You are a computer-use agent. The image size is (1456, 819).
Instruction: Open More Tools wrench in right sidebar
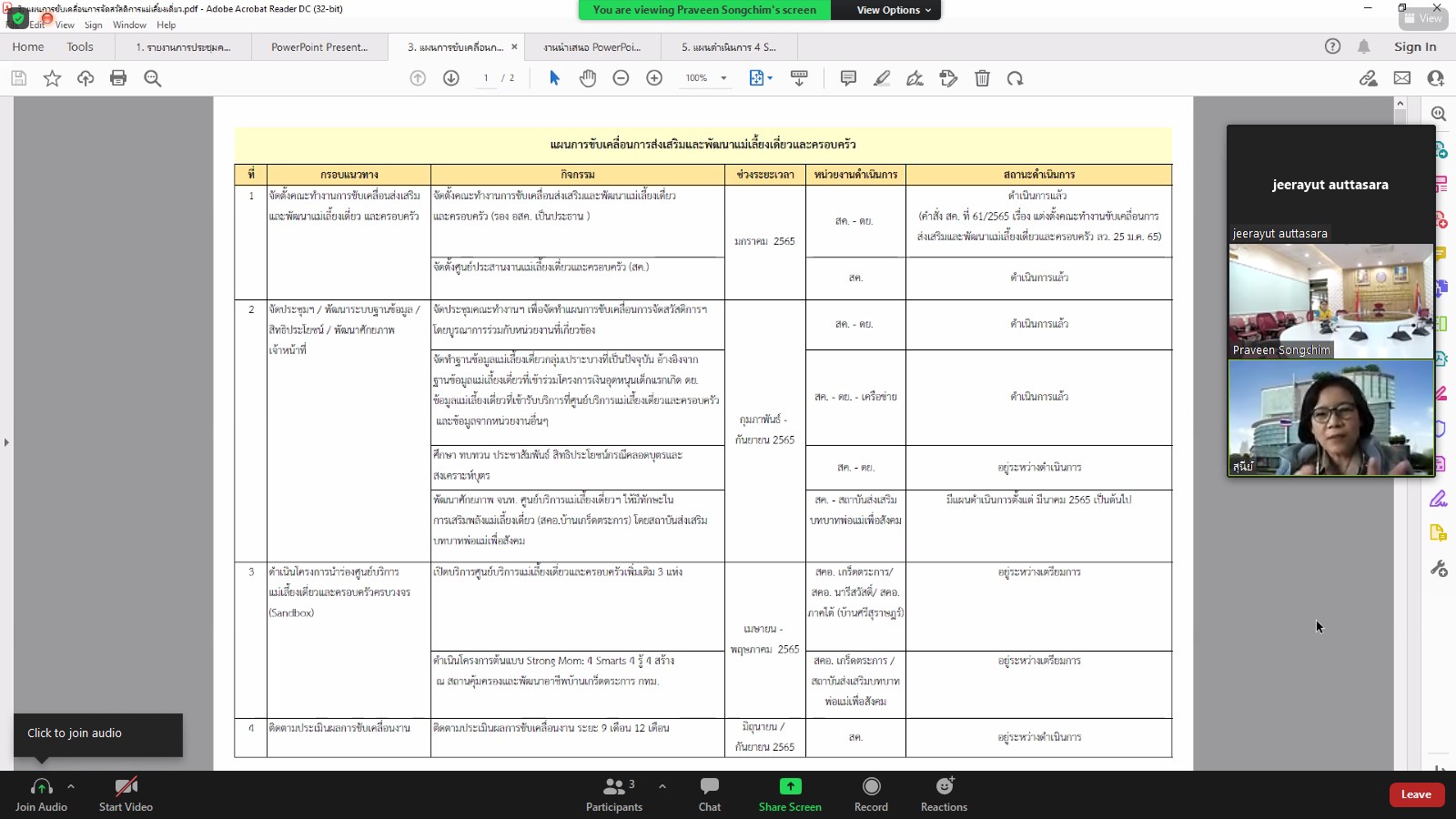(x=1439, y=569)
